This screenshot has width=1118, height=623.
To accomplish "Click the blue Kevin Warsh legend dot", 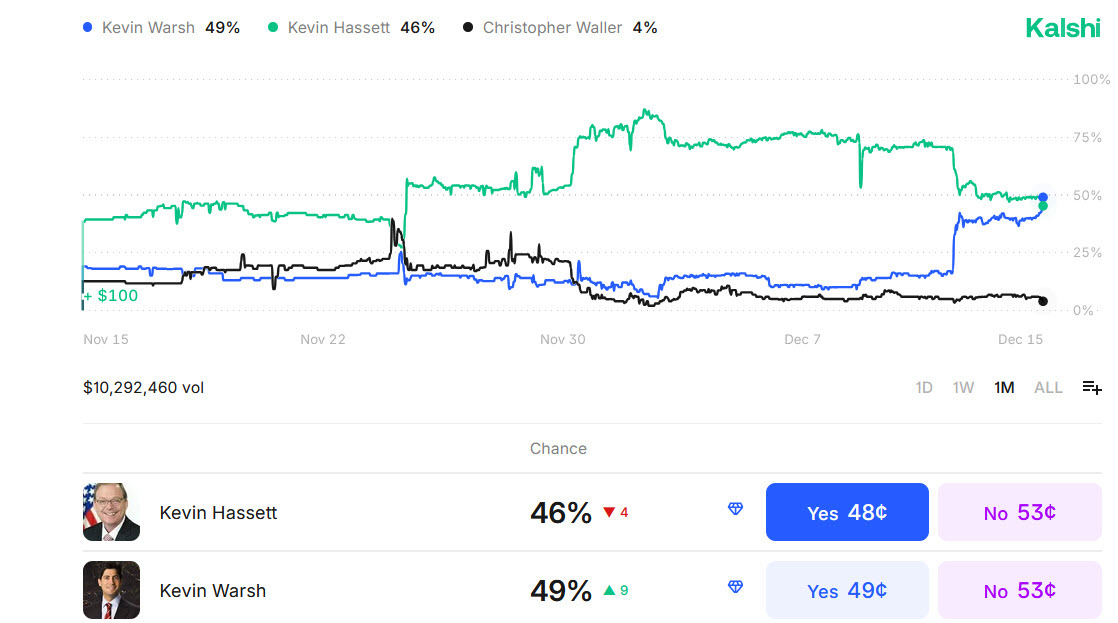I will pyautogui.click(x=88, y=28).
